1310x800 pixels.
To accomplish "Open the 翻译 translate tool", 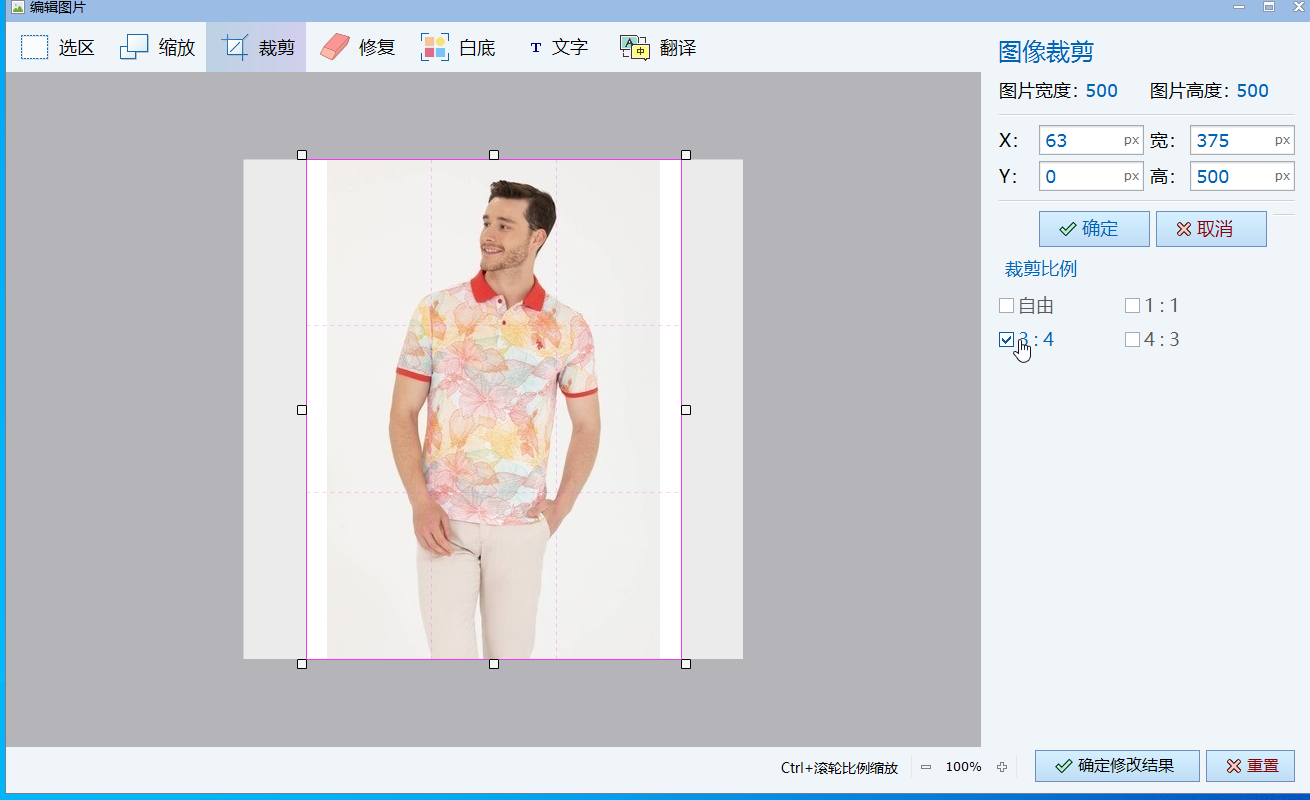I will 657,47.
